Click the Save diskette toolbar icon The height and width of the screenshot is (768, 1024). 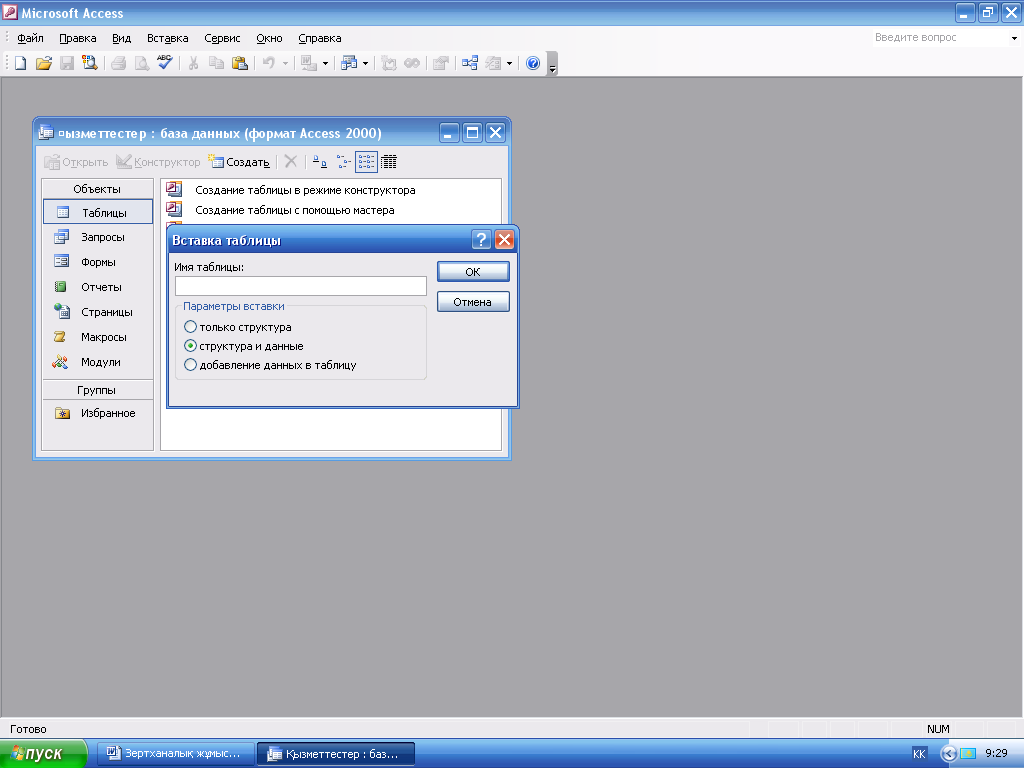(67, 63)
